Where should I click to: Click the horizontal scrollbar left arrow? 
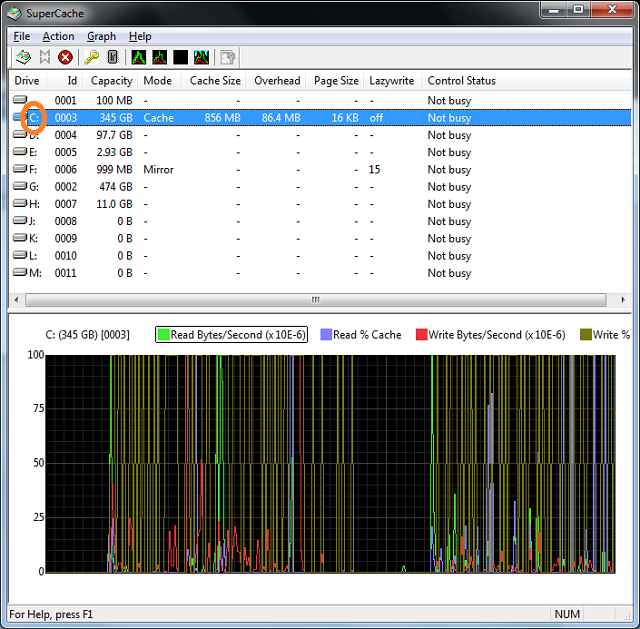pos(16,300)
